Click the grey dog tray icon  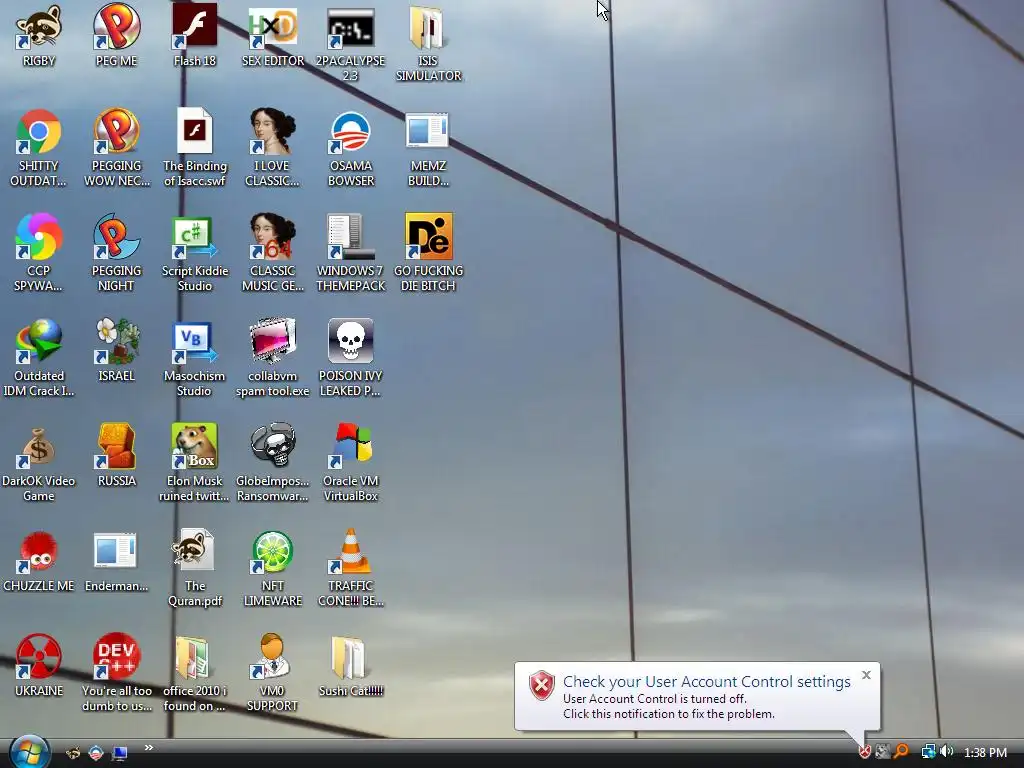pos(882,752)
